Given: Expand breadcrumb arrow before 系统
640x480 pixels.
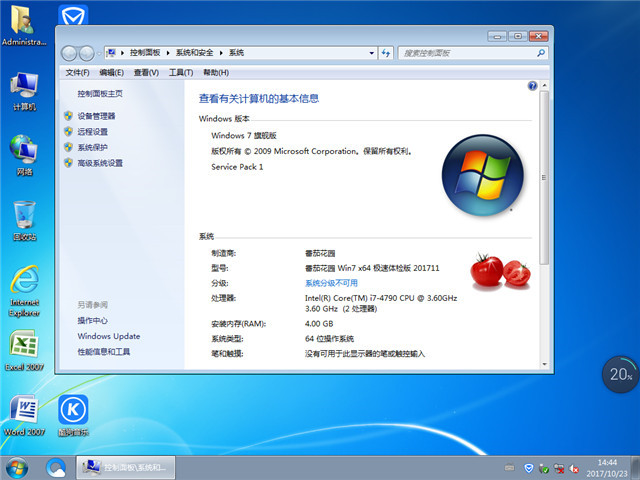Looking at the screenshot, I should click(x=221, y=53).
